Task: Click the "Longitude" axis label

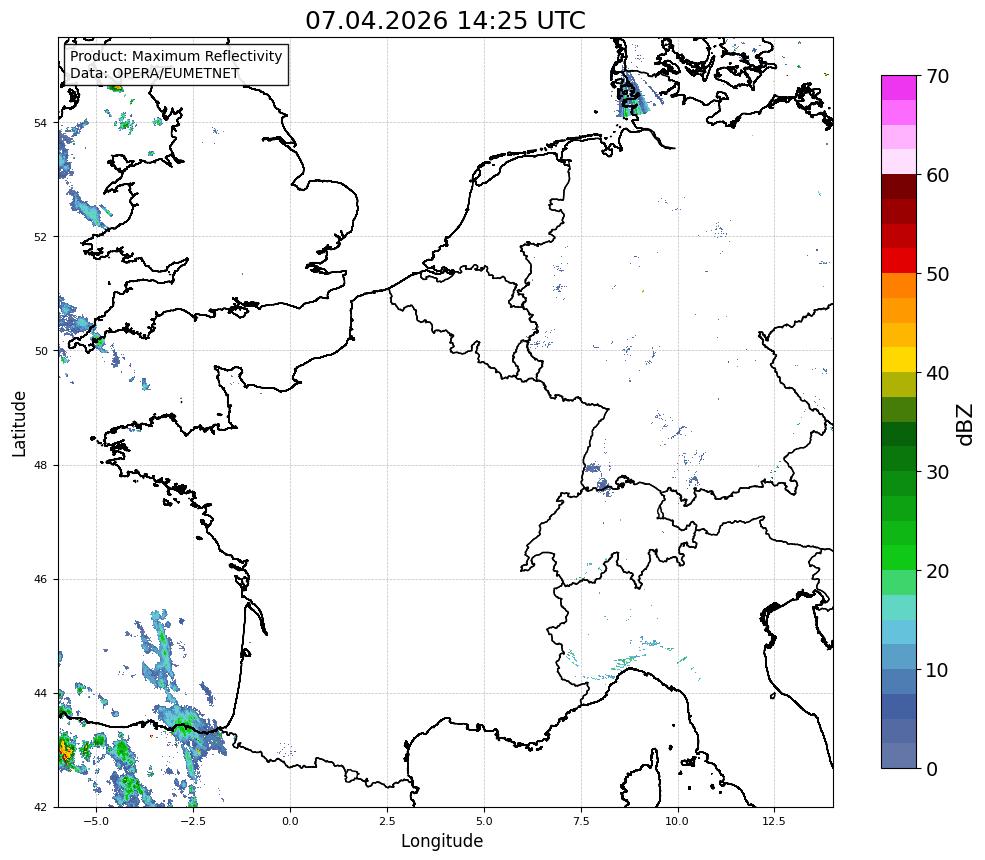Action: pyautogui.click(x=442, y=841)
